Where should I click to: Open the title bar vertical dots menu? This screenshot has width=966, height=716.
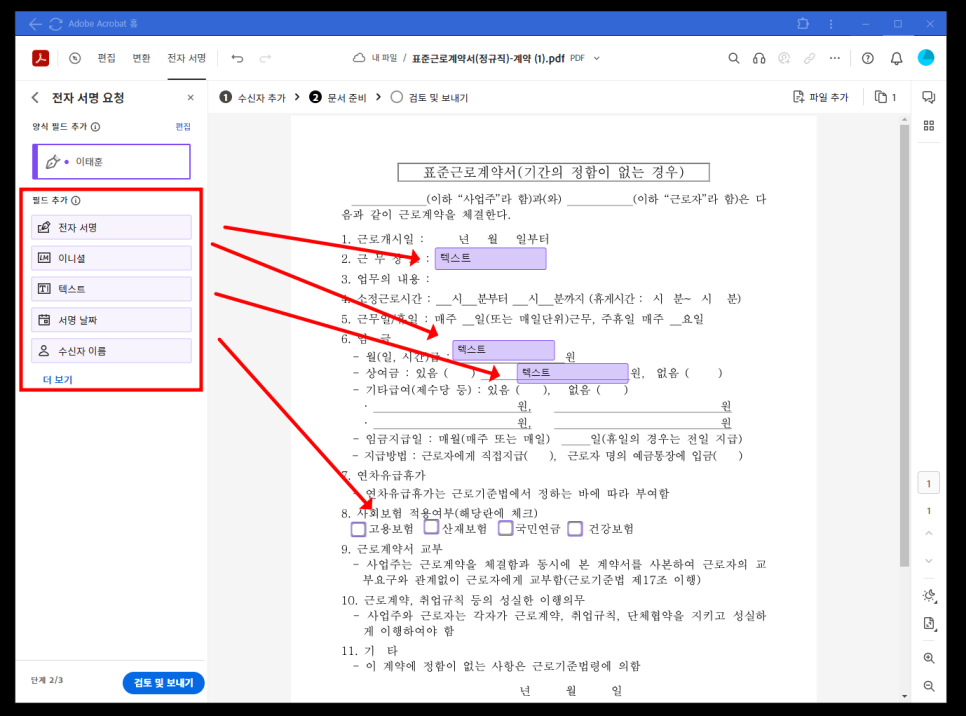(831, 23)
